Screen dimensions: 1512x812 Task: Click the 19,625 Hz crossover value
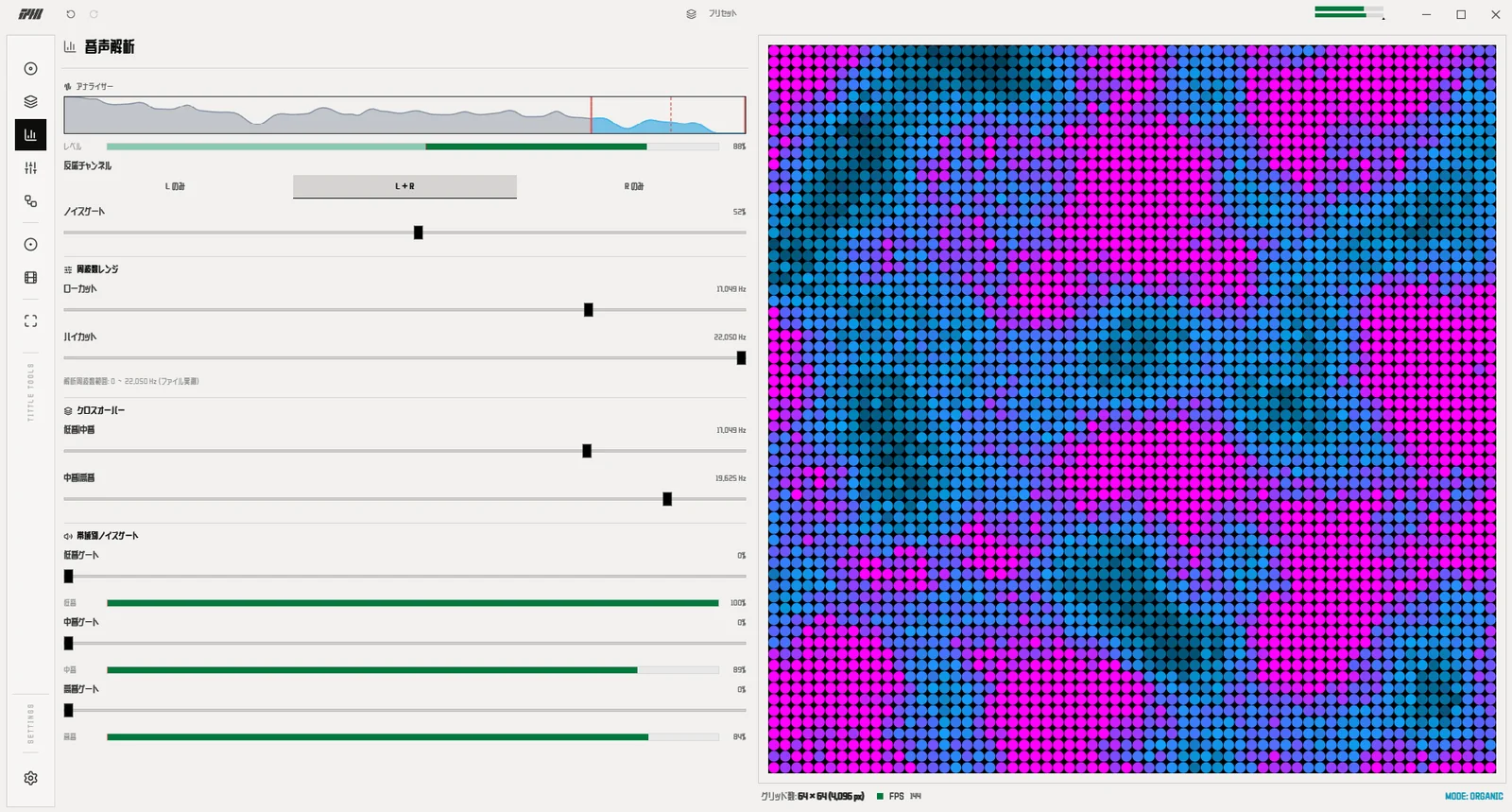[730, 478]
